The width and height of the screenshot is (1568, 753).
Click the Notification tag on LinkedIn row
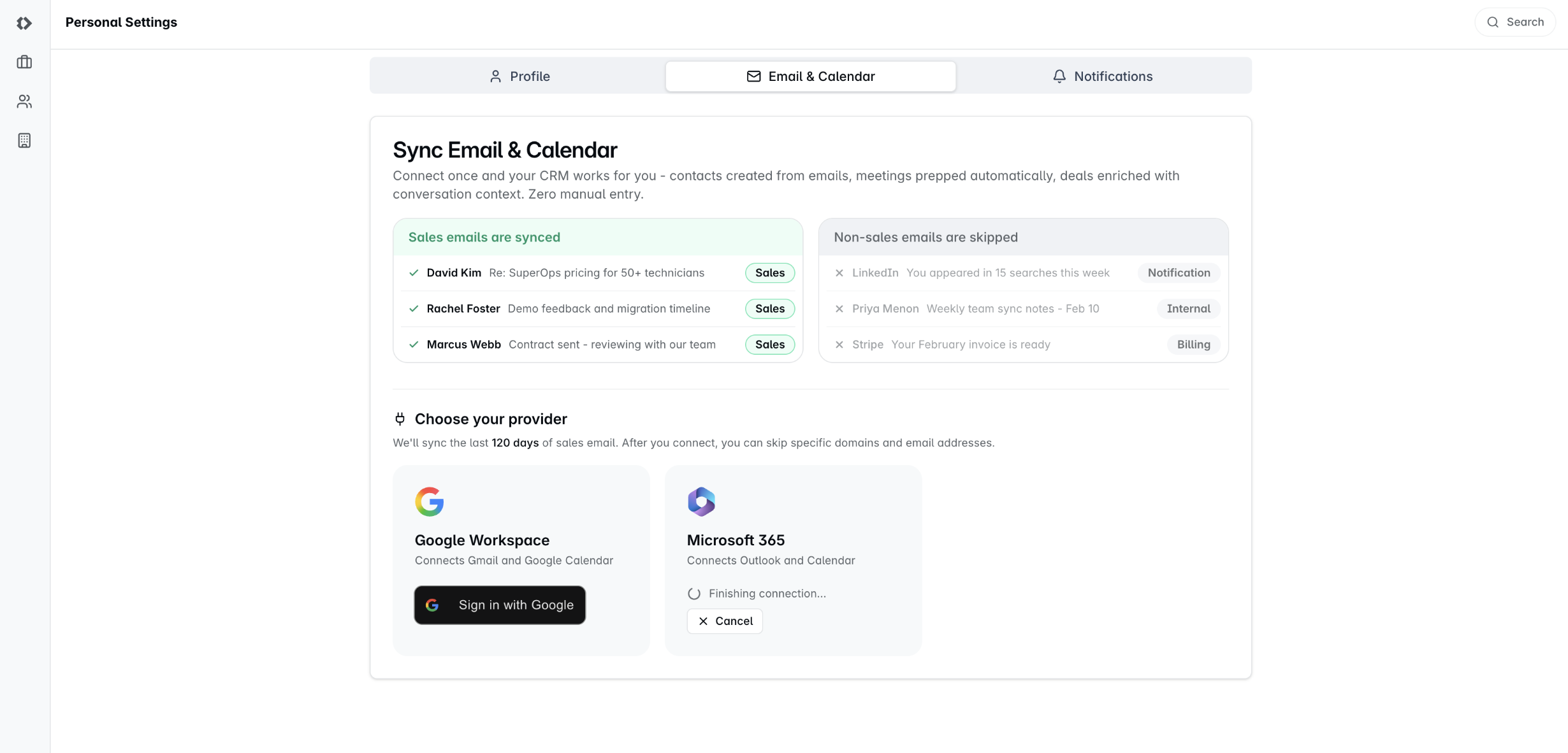tap(1179, 273)
